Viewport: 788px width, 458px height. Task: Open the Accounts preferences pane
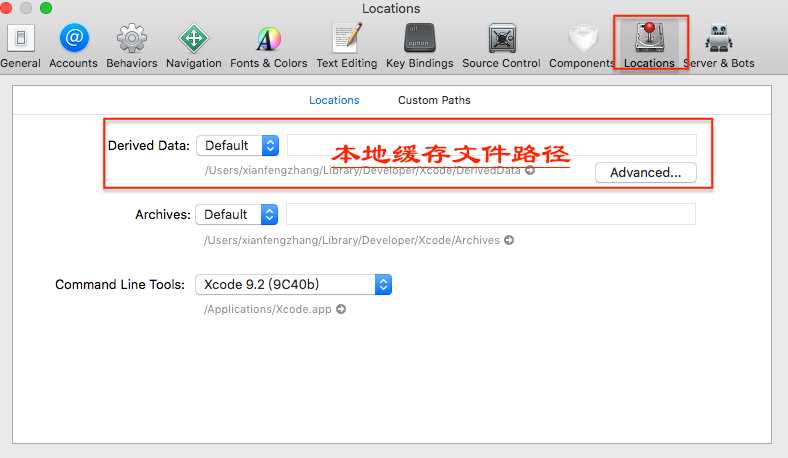[x=73, y=46]
